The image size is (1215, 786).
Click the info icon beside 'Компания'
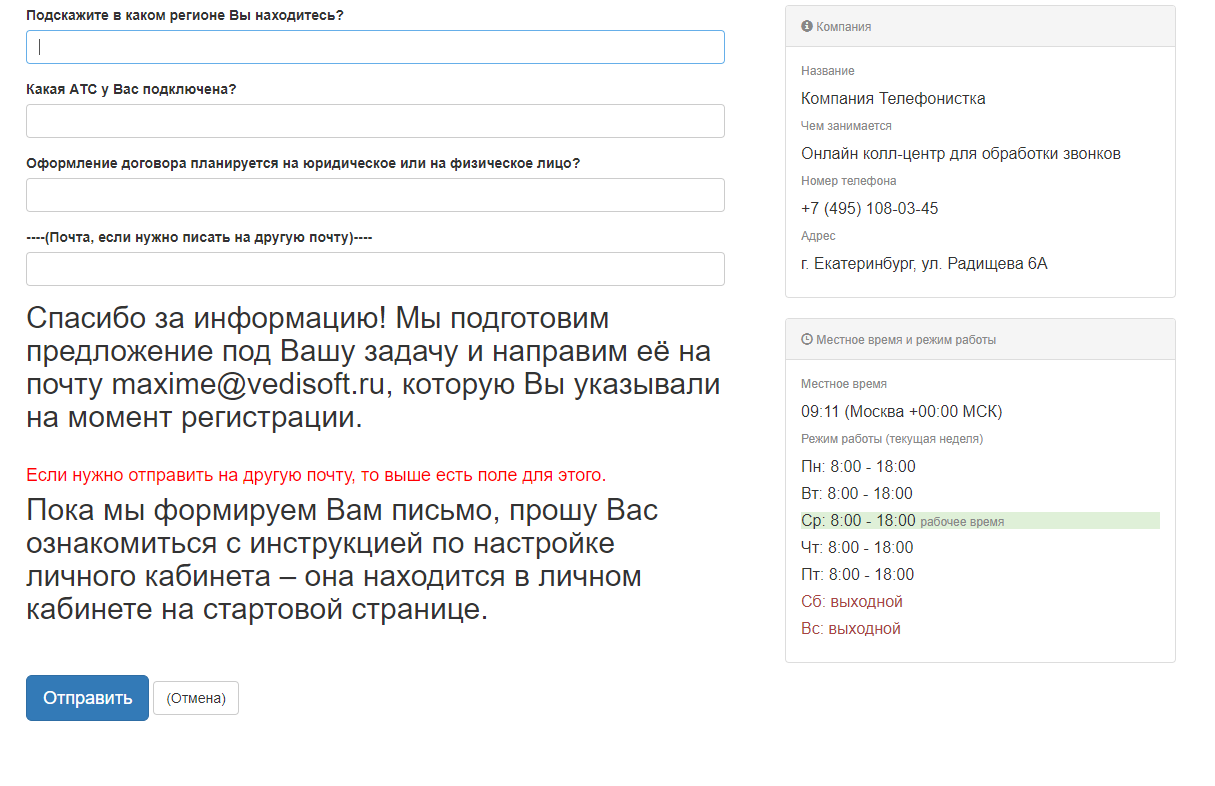[807, 27]
